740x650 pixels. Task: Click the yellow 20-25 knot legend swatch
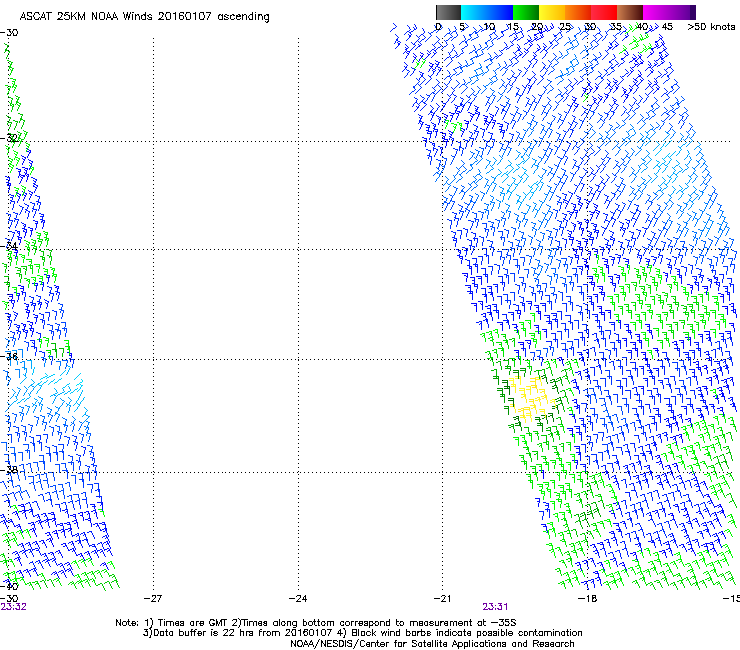point(552,12)
